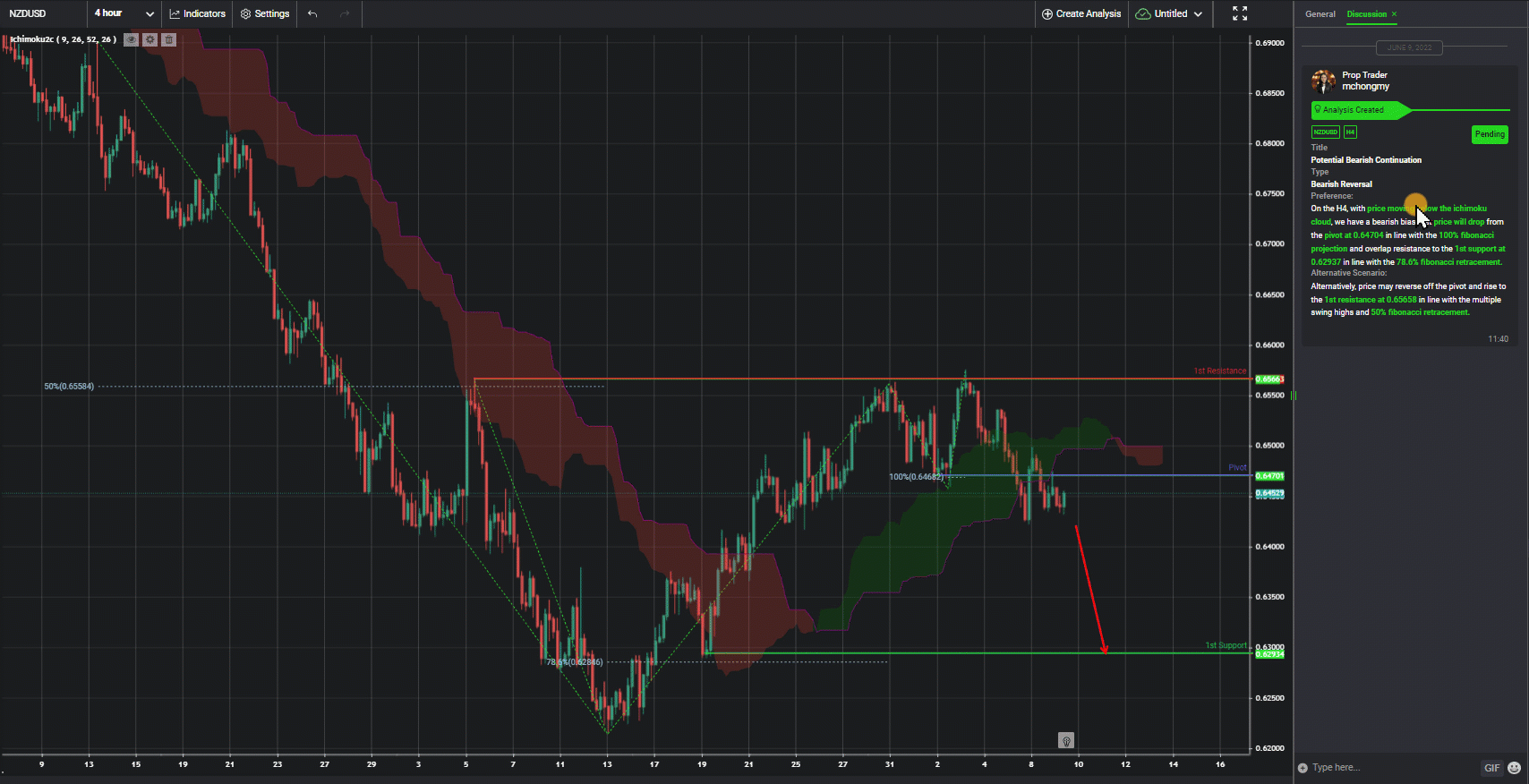Click the 50%(0.65584) fibonacci label

pyautogui.click(x=69, y=387)
